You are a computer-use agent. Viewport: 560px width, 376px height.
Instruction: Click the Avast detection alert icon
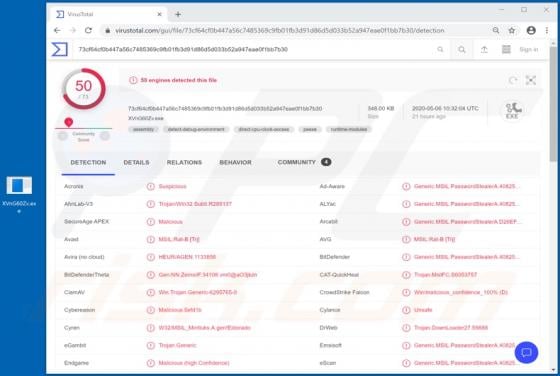151,239
